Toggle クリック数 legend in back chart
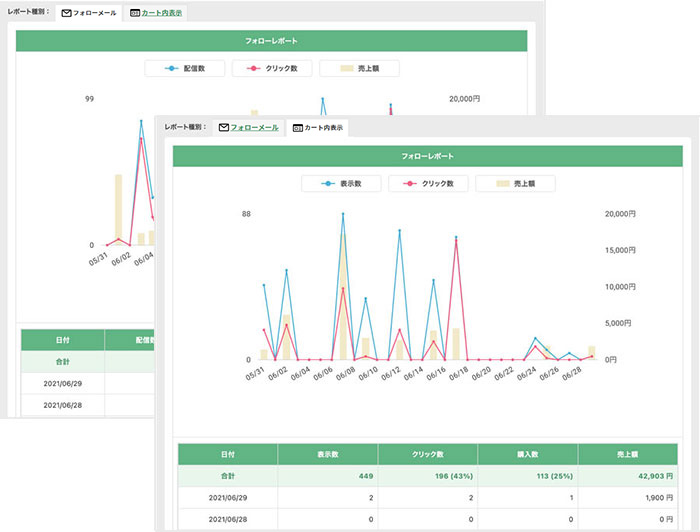Image resolution: width=700 pixels, height=532 pixels. coord(272,68)
